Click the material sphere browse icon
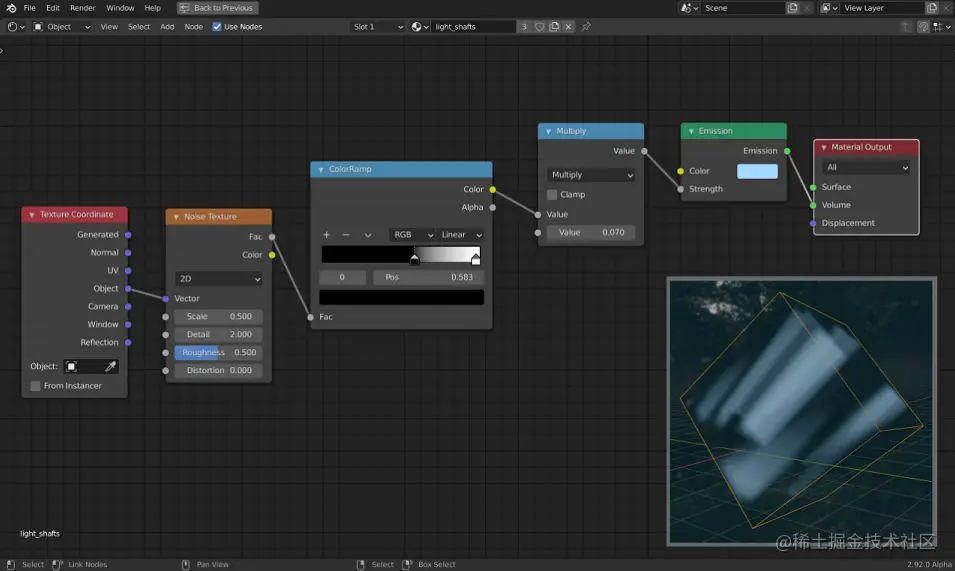Viewport: 955px width, 571px height. point(420,27)
